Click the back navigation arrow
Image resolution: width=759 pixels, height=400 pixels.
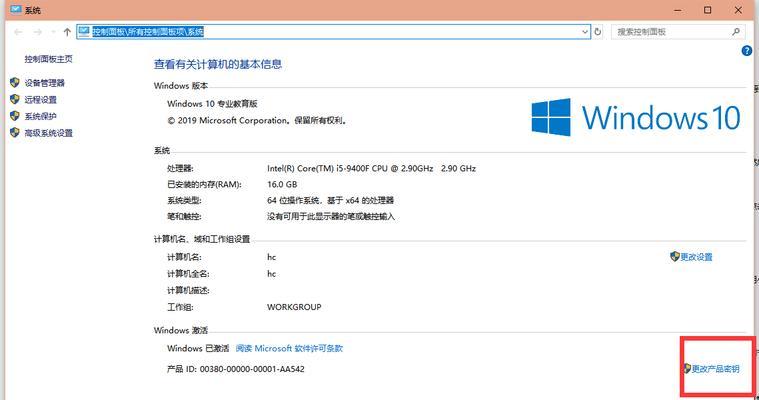coord(18,32)
